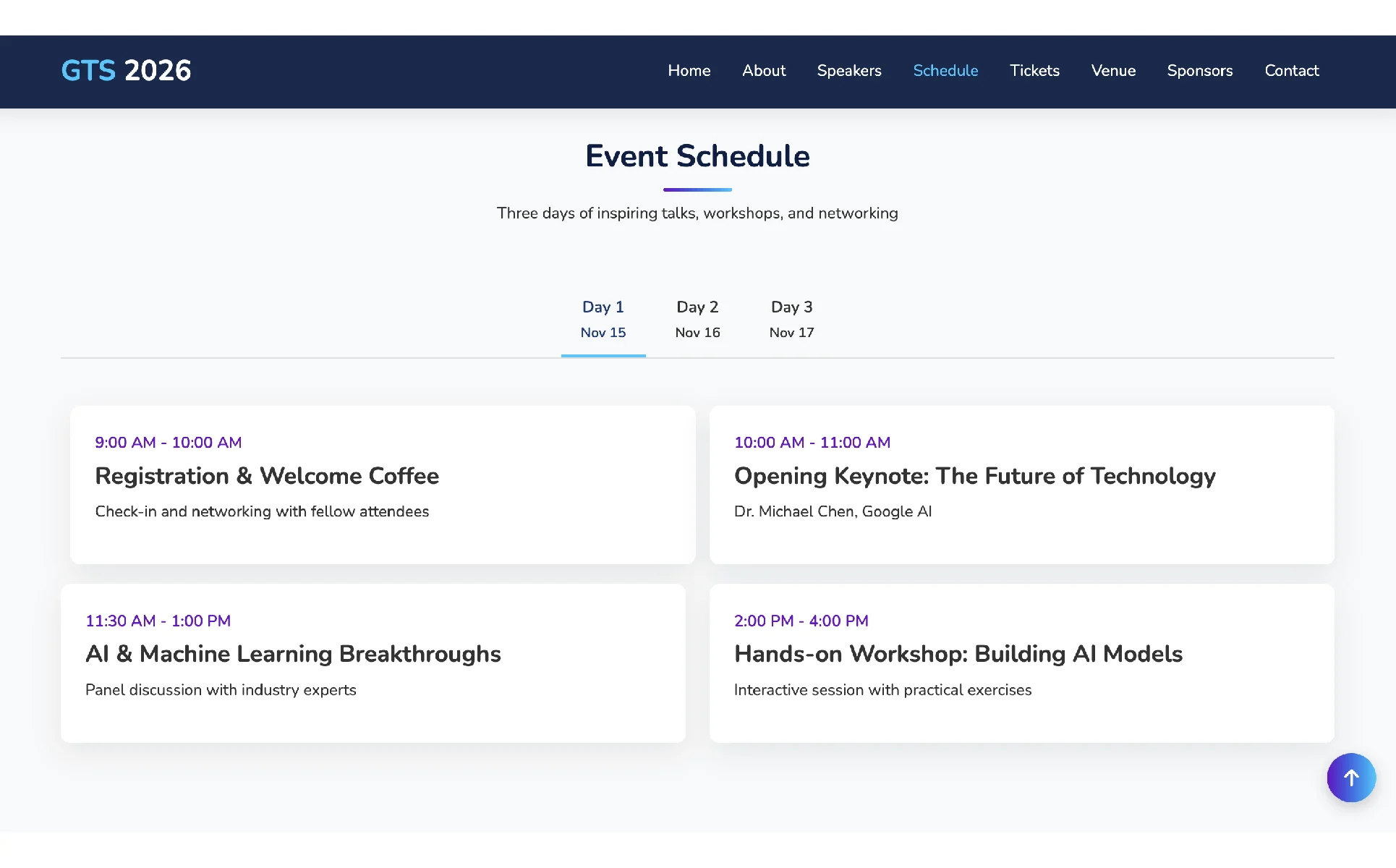Go to the About page link

pyautogui.click(x=763, y=71)
